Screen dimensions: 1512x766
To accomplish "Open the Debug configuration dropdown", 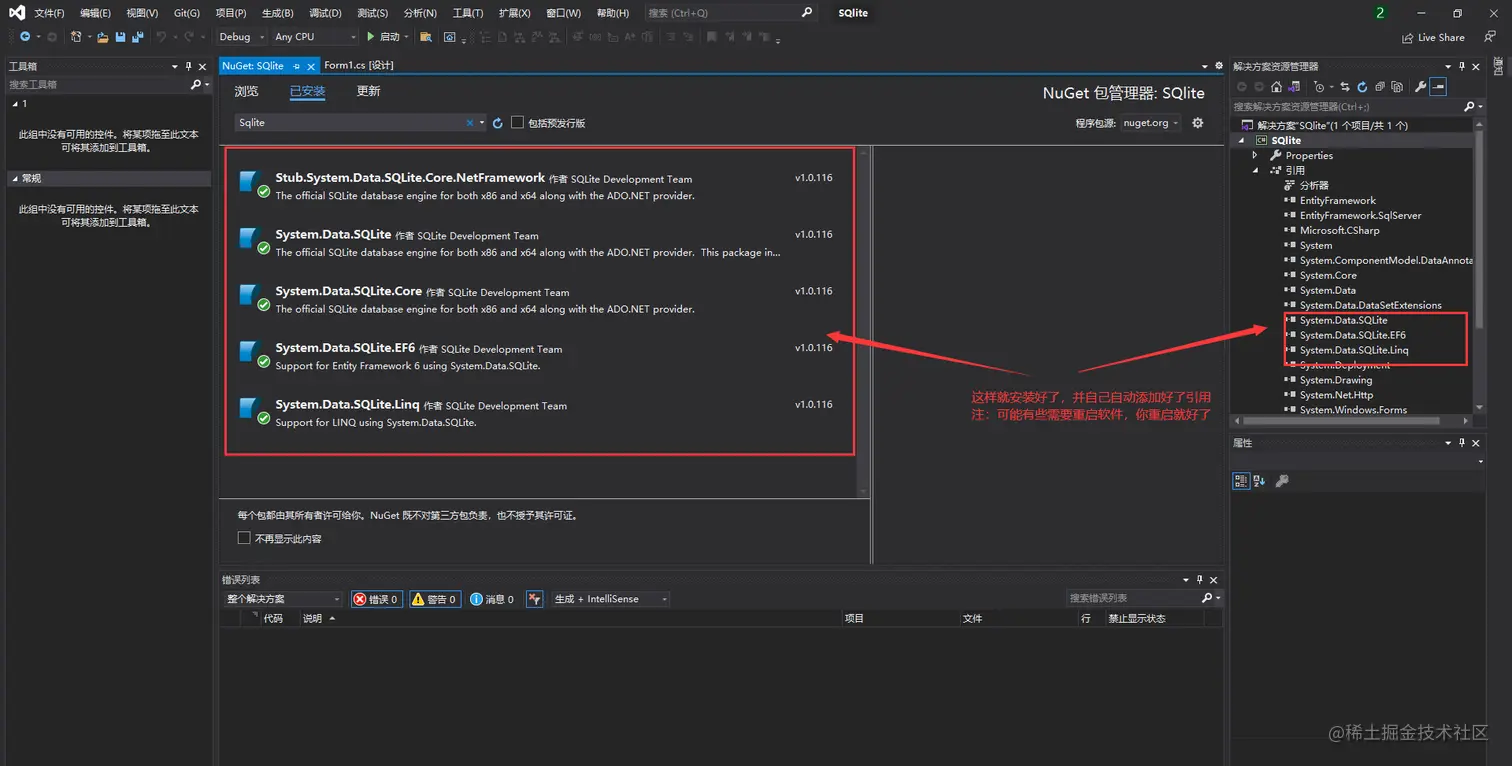I will coord(242,37).
